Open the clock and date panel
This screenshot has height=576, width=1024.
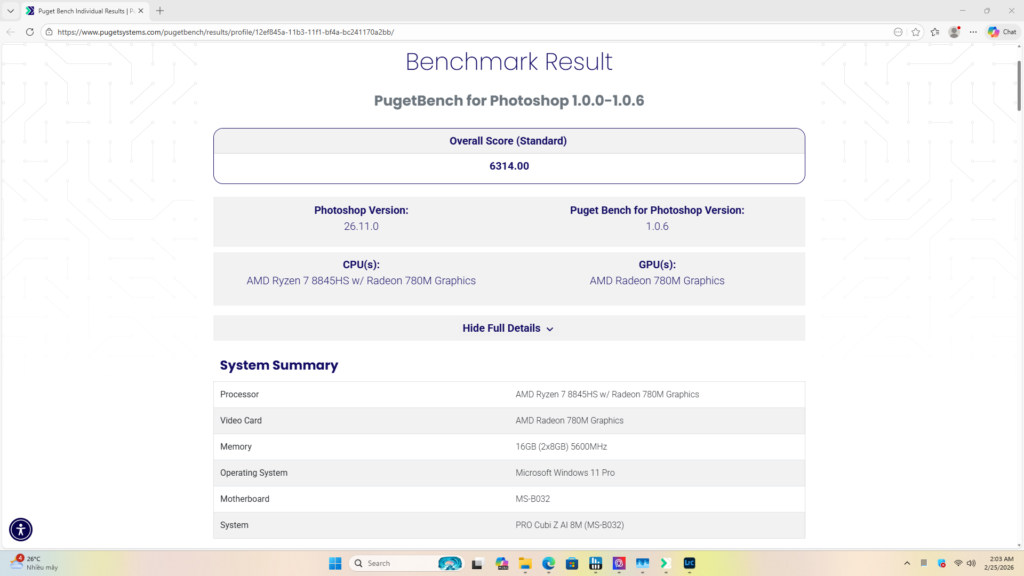(x=1000, y=563)
